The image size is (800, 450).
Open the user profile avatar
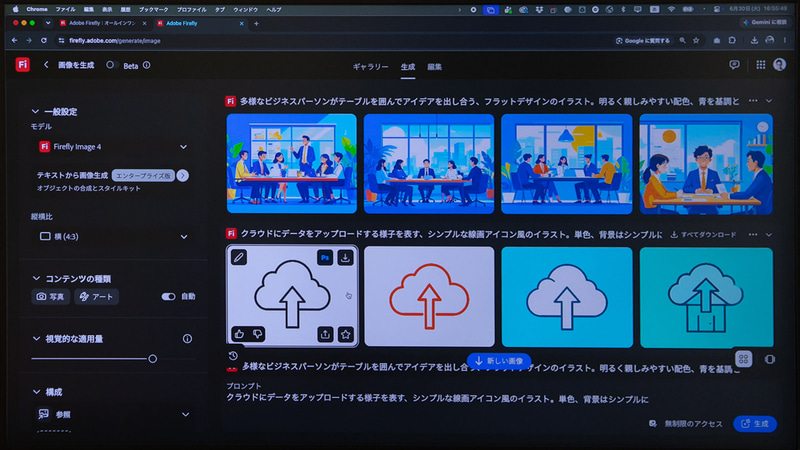pos(779,65)
